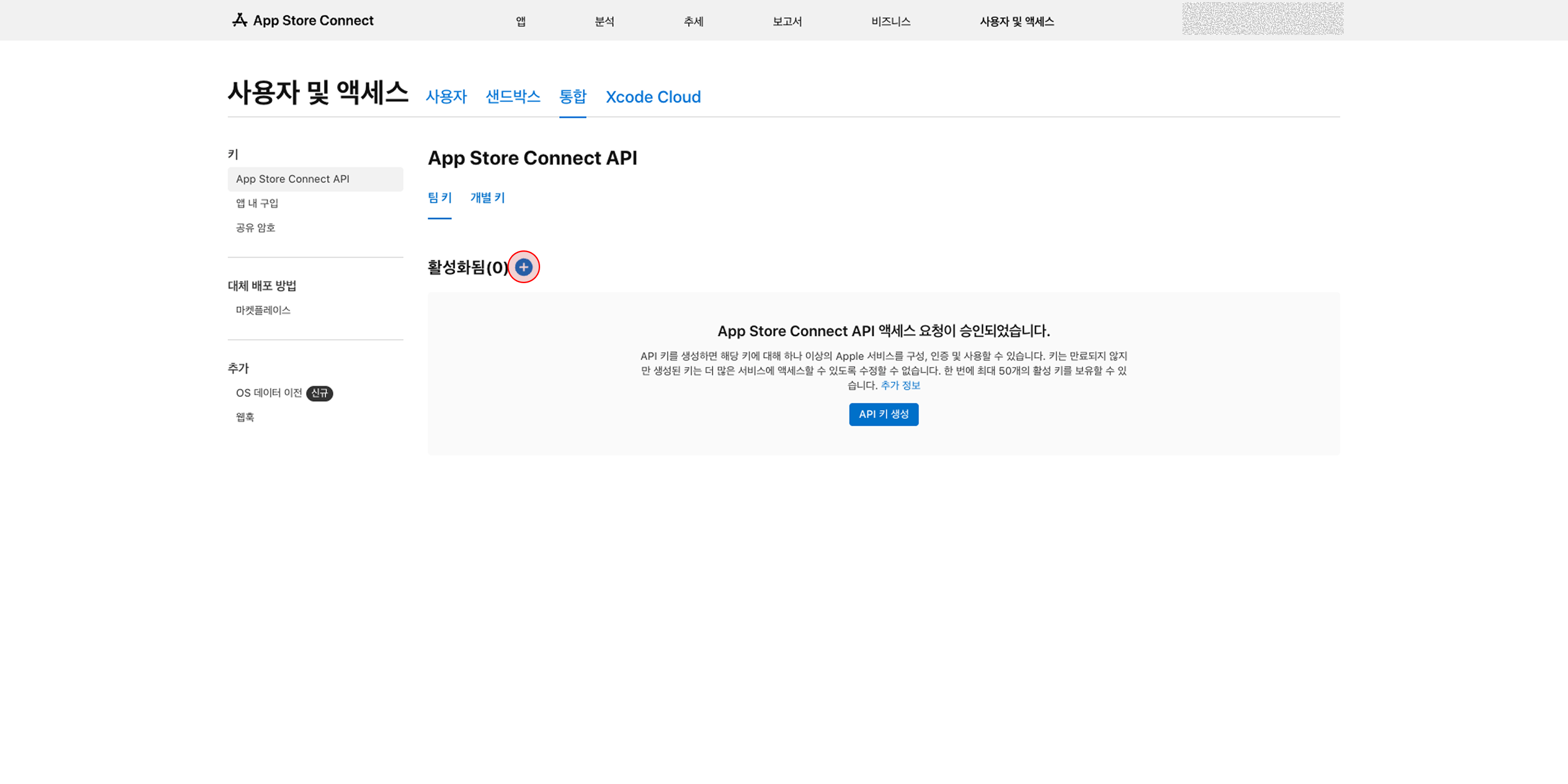Click the 대체 배포 방법 sidebar heading
This screenshot has height=784, width=1568.
[x=262, y=286]
